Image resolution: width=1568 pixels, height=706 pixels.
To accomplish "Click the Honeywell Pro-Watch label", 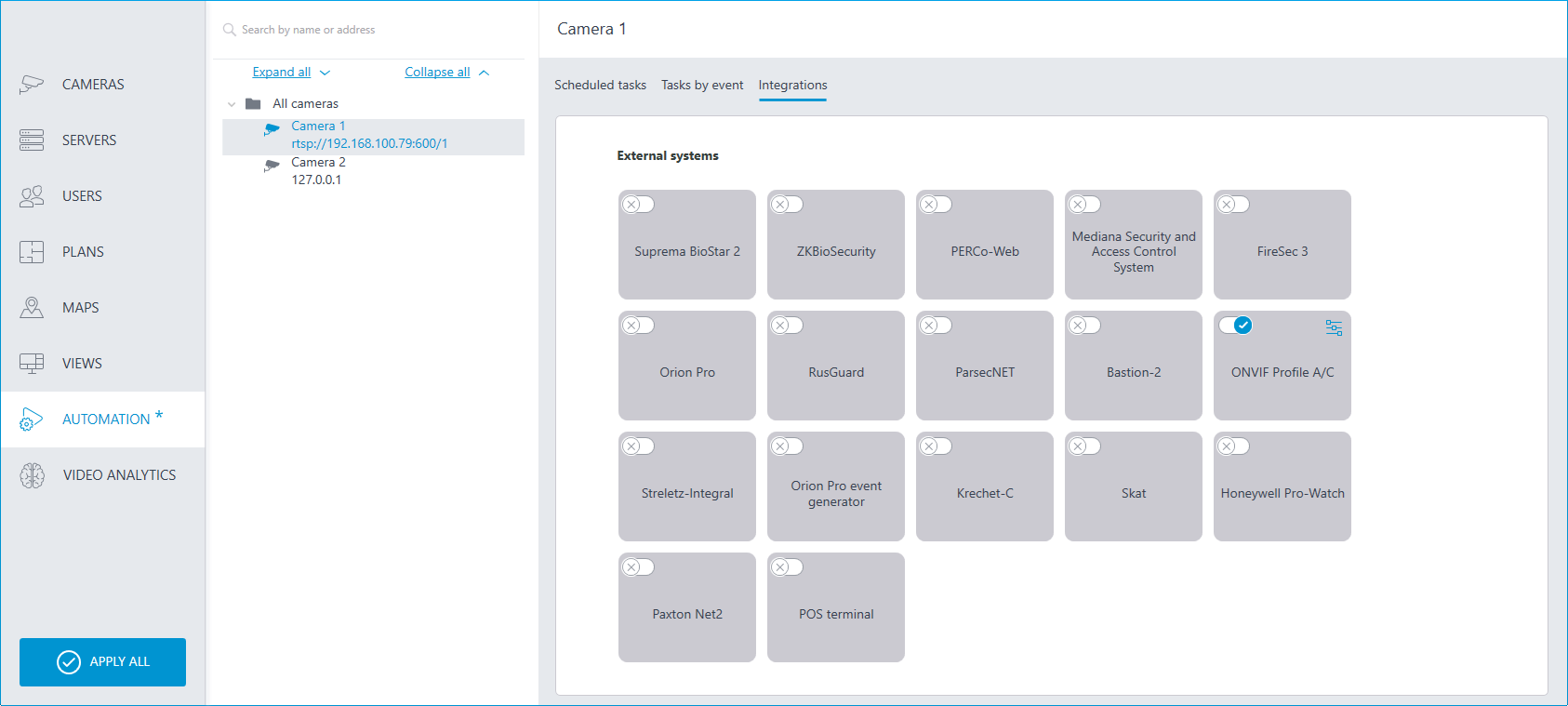I will coord(1282,493).
